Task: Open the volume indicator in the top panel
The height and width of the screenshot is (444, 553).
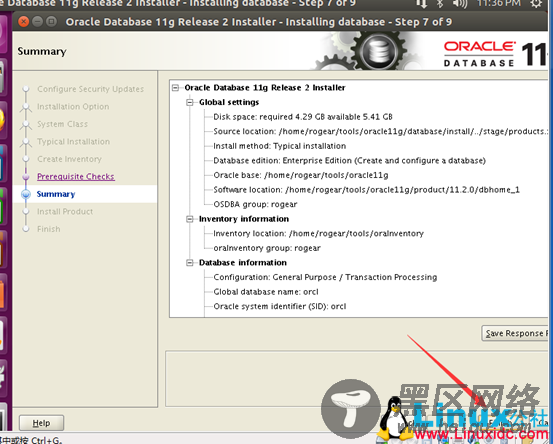Action: point(460,4)
